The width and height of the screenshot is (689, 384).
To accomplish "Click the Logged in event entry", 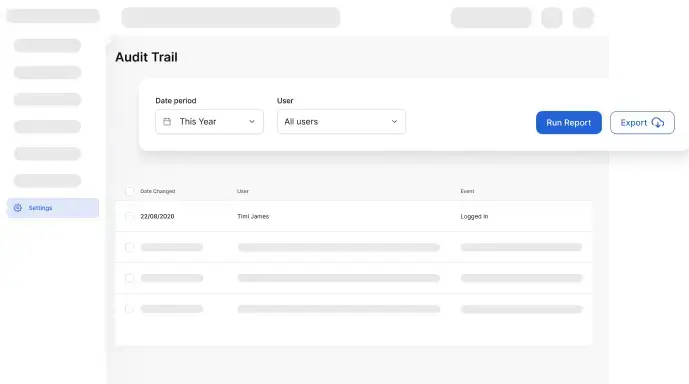I will point(474,216).
